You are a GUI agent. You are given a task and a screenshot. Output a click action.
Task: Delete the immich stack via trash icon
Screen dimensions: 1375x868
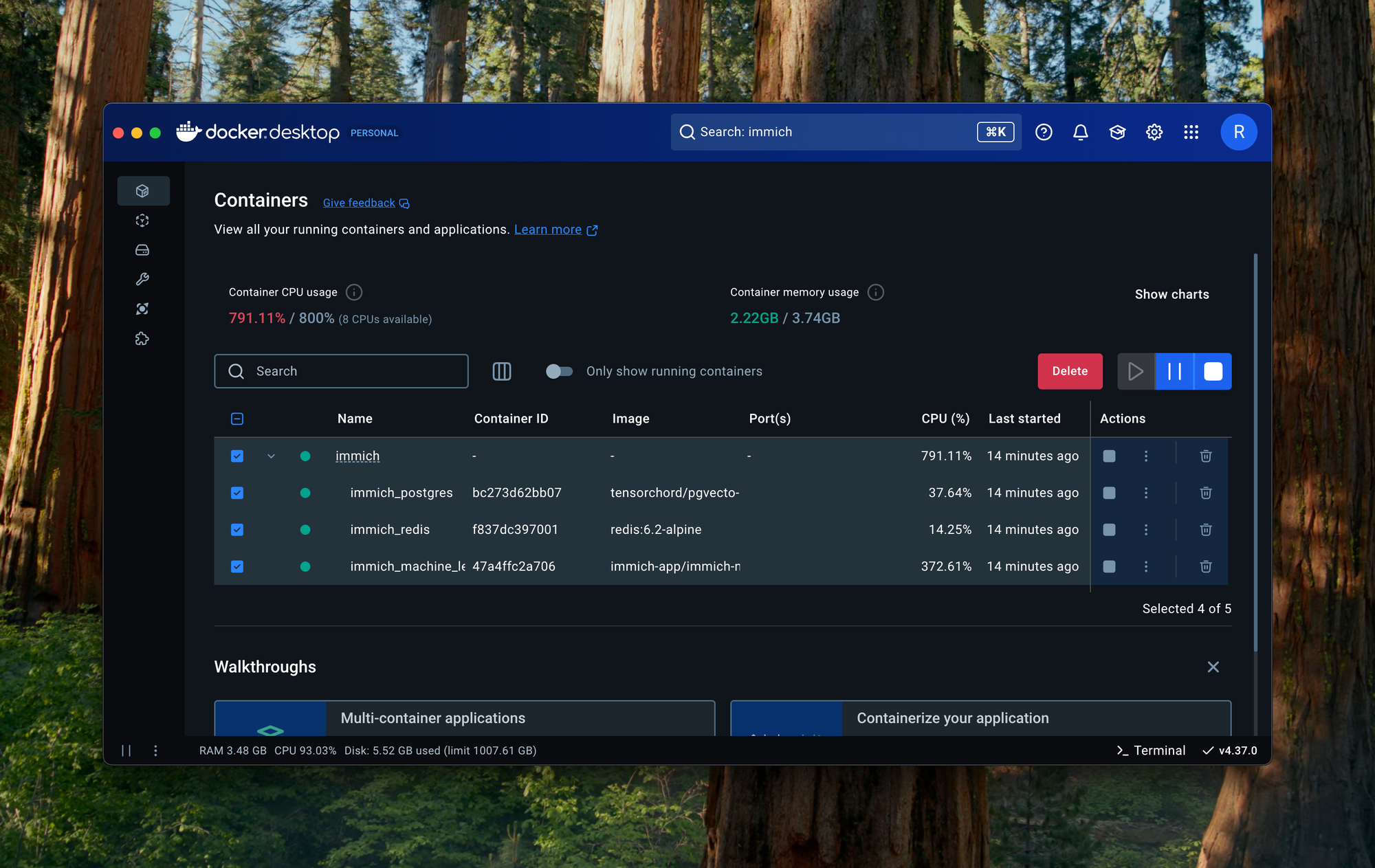pos(1206,456)
